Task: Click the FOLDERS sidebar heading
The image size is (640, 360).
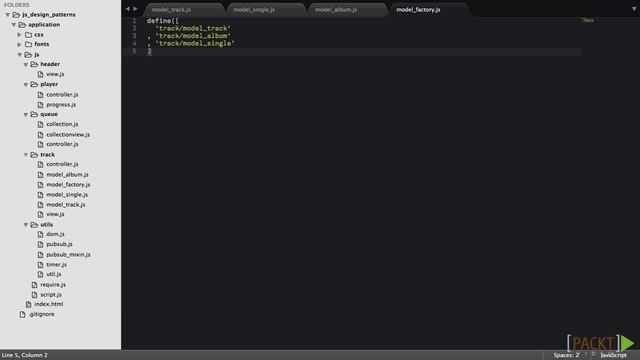Action: click(16, 5)
